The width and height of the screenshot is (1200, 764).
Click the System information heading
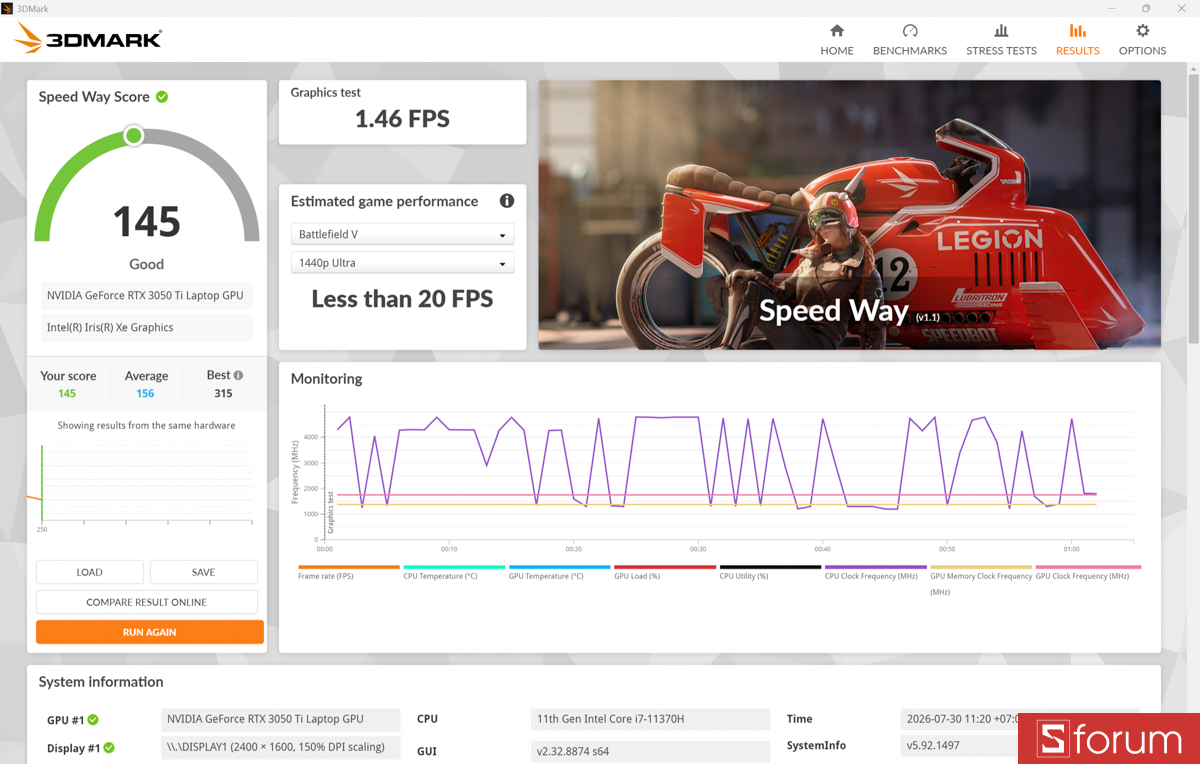(x=101, y=682)
